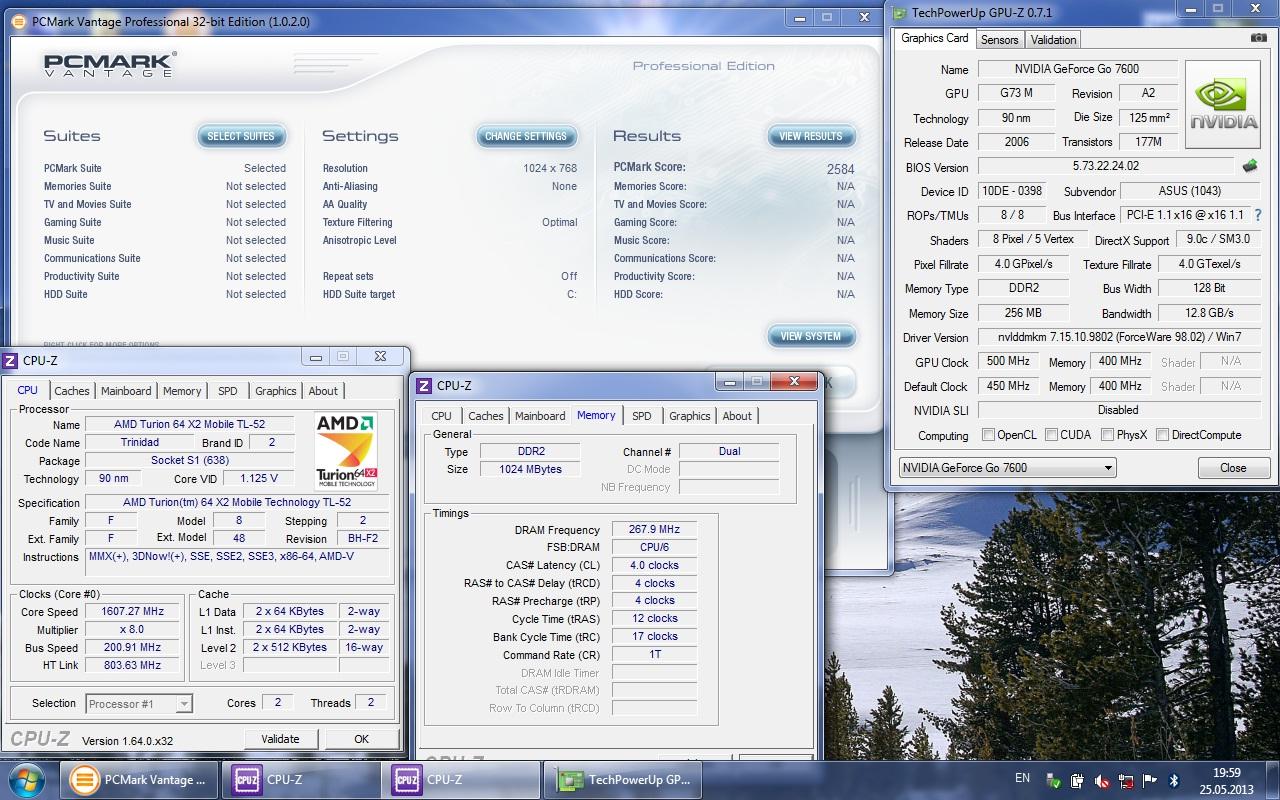Click the BIOS save chip icon in GPU-Z
1280x800 pixels.
[x=1249, y=166]
